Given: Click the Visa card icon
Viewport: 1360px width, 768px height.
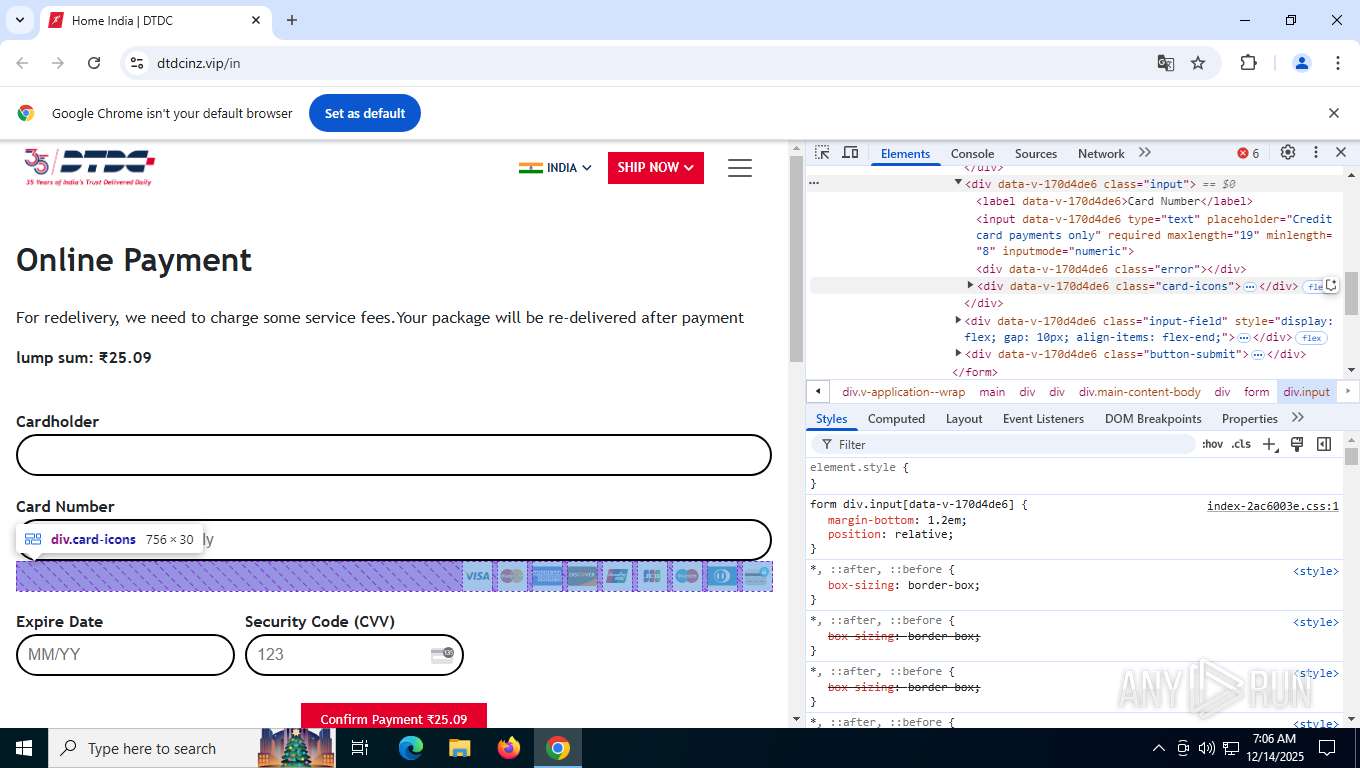Looking at the screenshot, I should [x=478, y=576].
